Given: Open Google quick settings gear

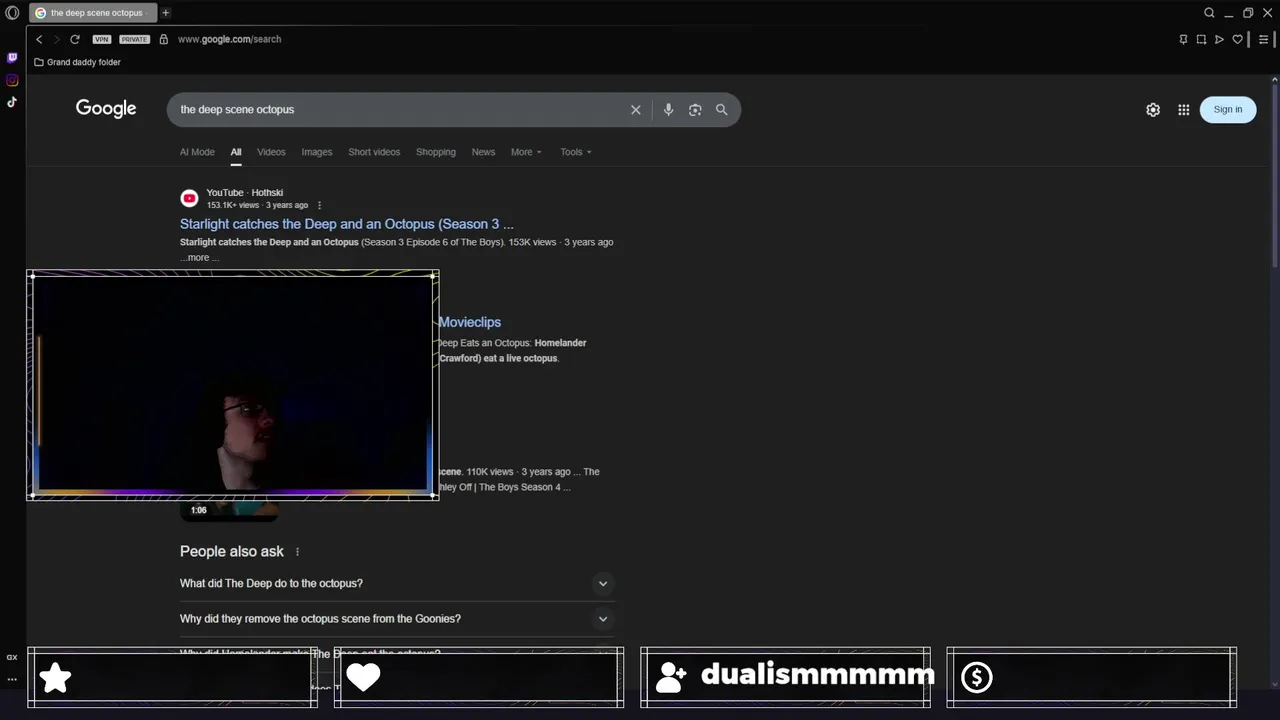Looking at the screenshot, I should point(1153,110).
